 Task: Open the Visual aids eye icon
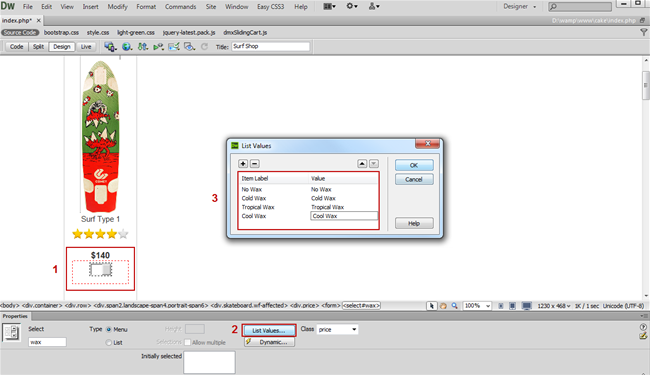[189, 47]
